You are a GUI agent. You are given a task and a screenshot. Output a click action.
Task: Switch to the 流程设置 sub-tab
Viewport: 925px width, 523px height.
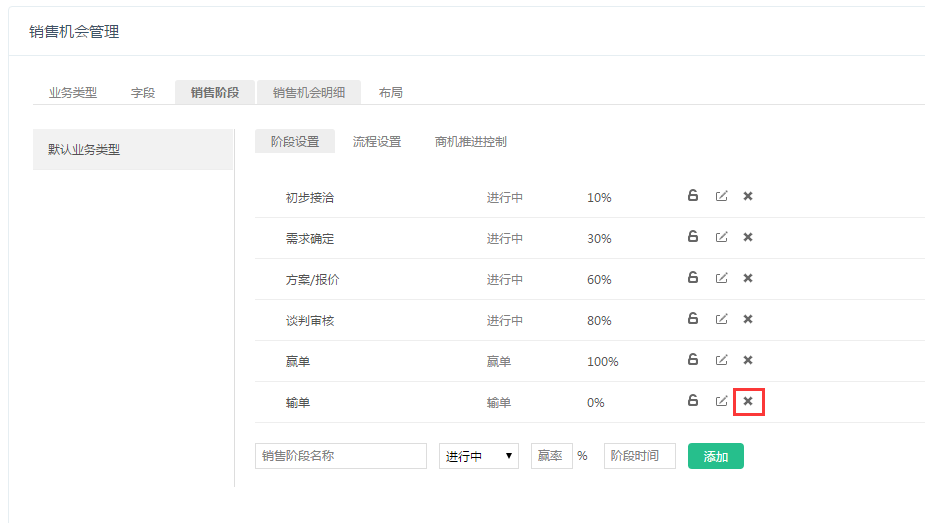point(377,142)
